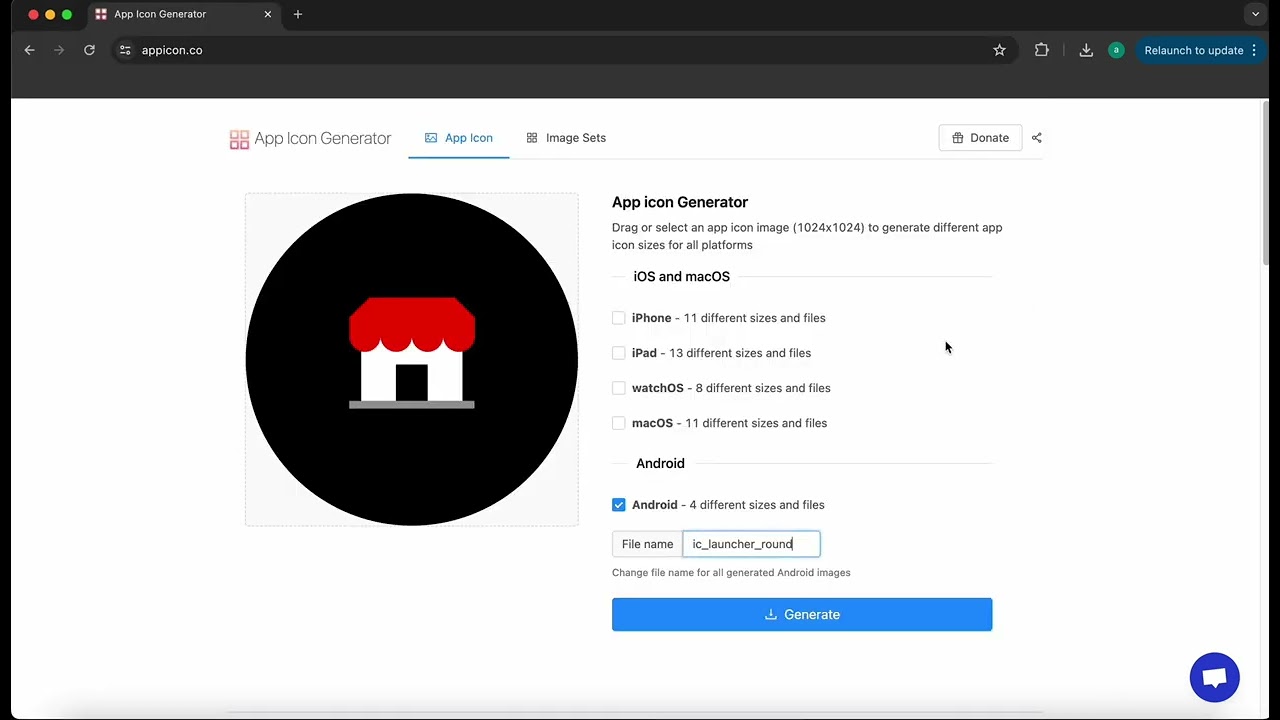Click Relaunch to update button
This screenshot has width=1280, height=720.
(x=1200, y=50)
